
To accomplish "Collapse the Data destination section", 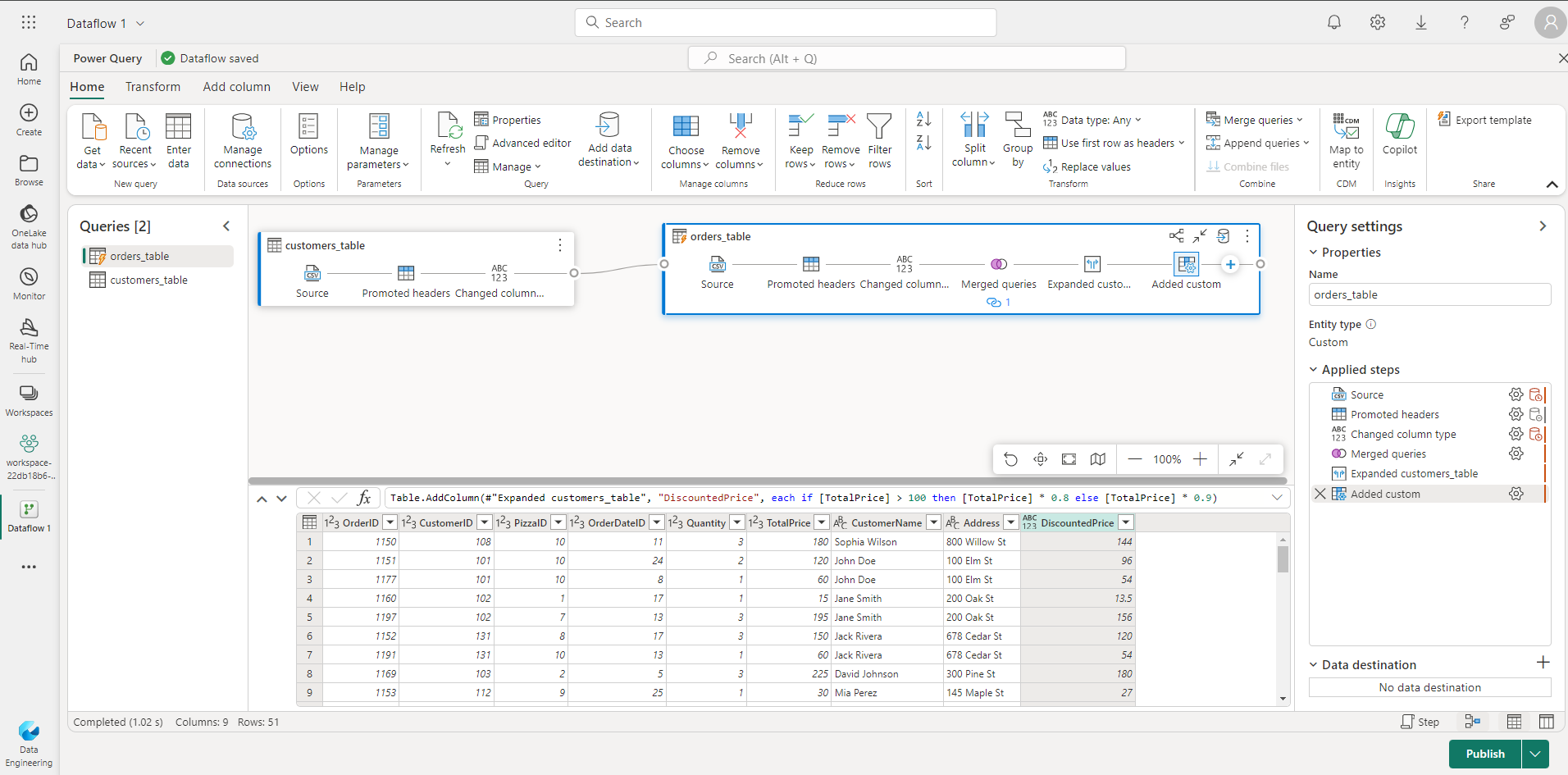I will (1313, 665).
